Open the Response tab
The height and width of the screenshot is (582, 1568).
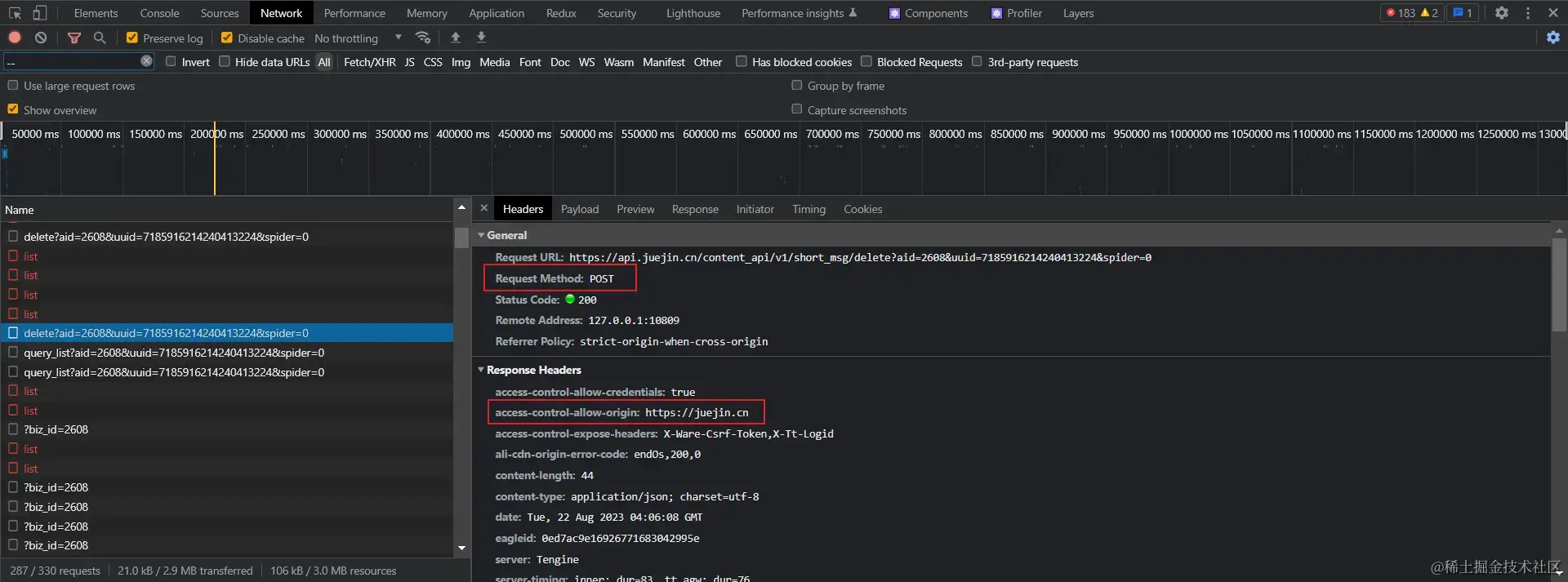pyautogui.click(x=695, y=209)
